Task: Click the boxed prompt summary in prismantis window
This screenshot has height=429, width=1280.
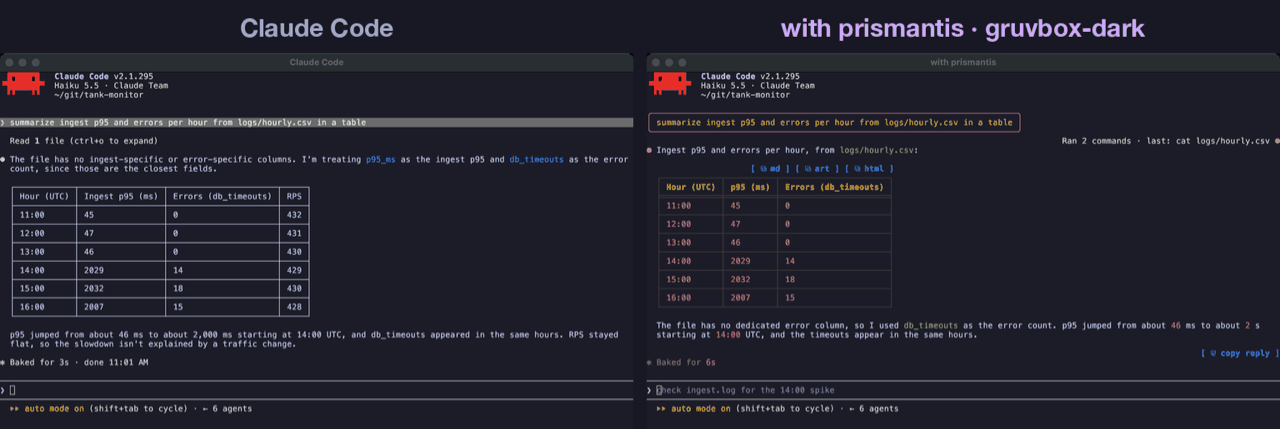Action: tap(834, 123)
